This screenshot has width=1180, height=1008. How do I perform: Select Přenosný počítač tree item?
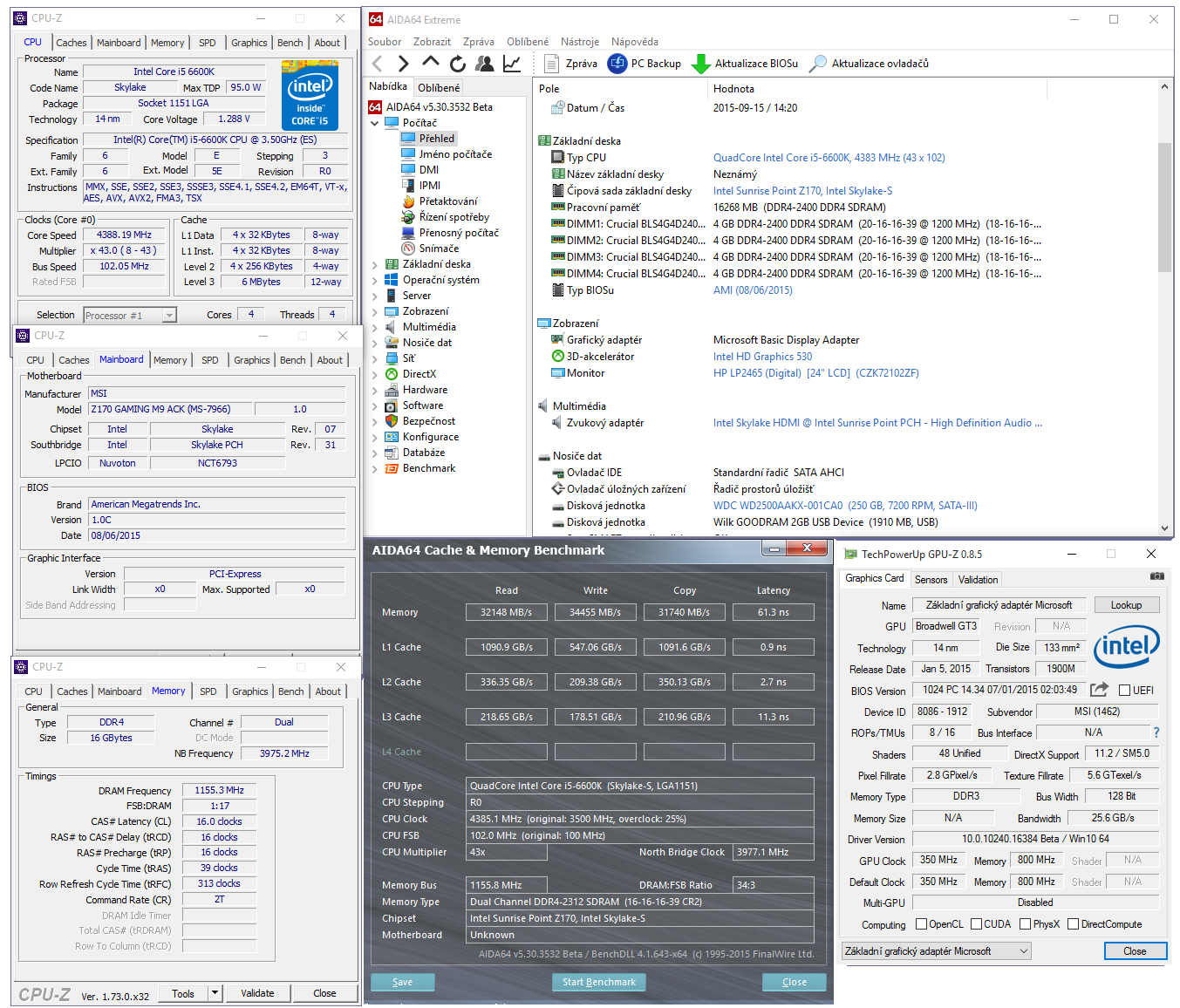(x=450, y=233)
